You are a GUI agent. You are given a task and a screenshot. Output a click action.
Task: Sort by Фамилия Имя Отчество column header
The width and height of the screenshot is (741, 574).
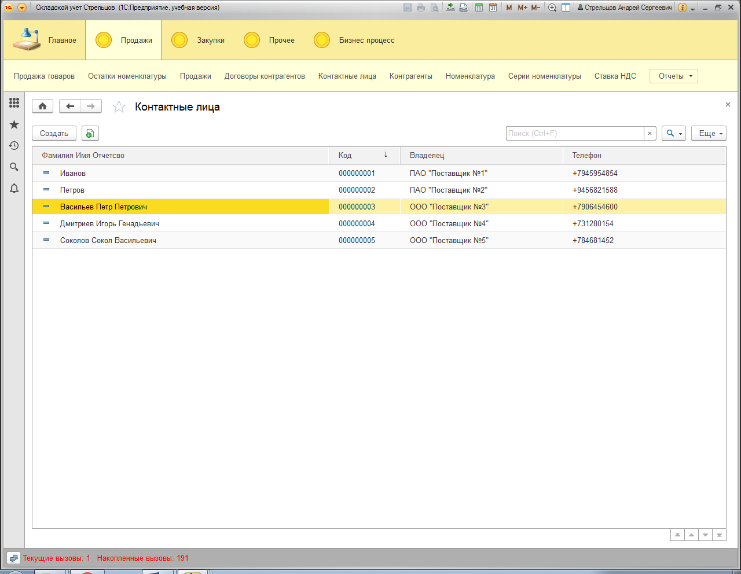click(181, 155)
